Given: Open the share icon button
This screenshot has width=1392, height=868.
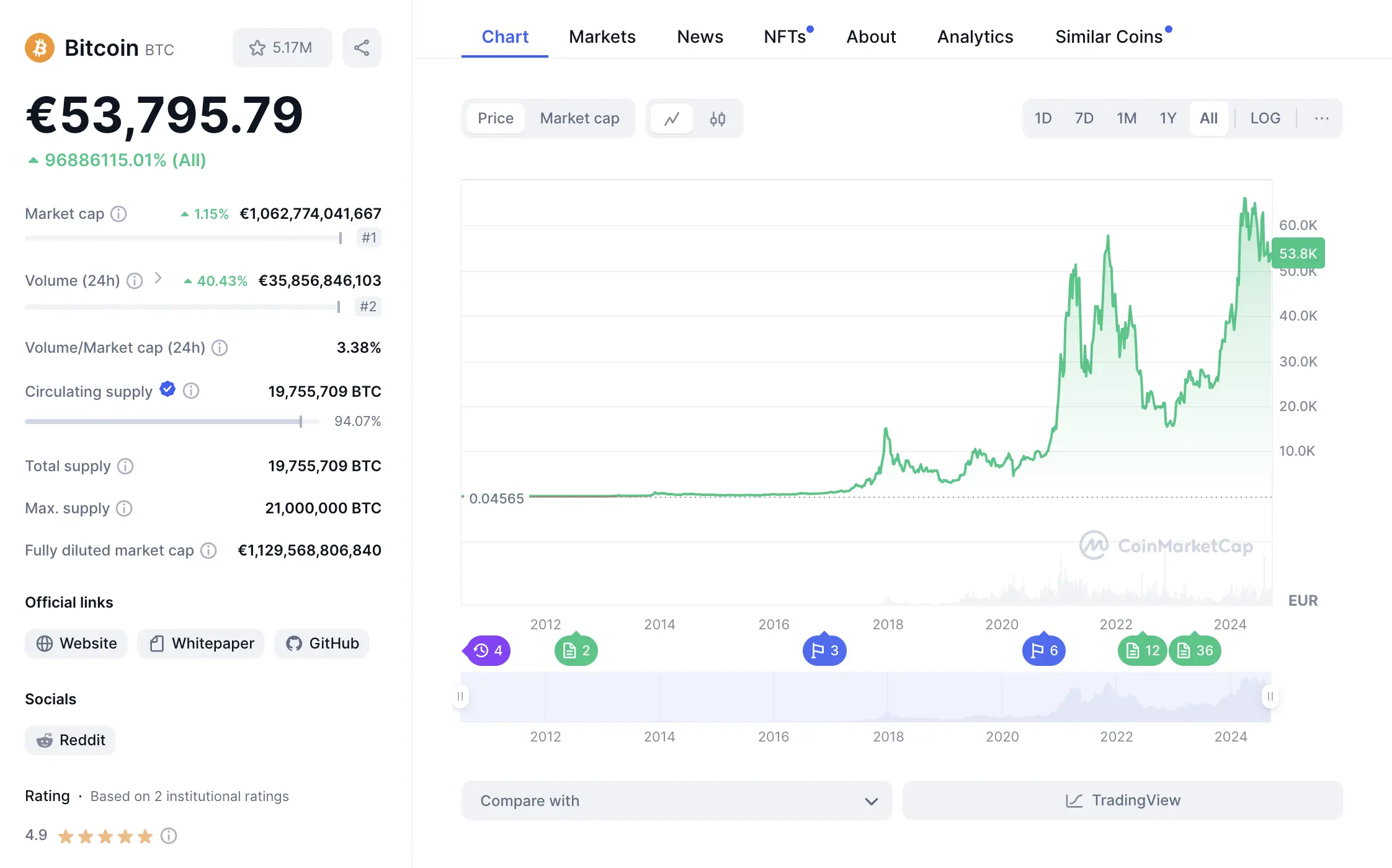Looking at the screenshot, I should pos(362,48).
